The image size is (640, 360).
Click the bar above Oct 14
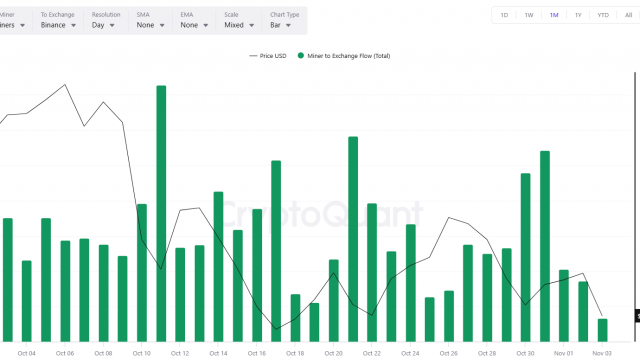click(218, 267)
